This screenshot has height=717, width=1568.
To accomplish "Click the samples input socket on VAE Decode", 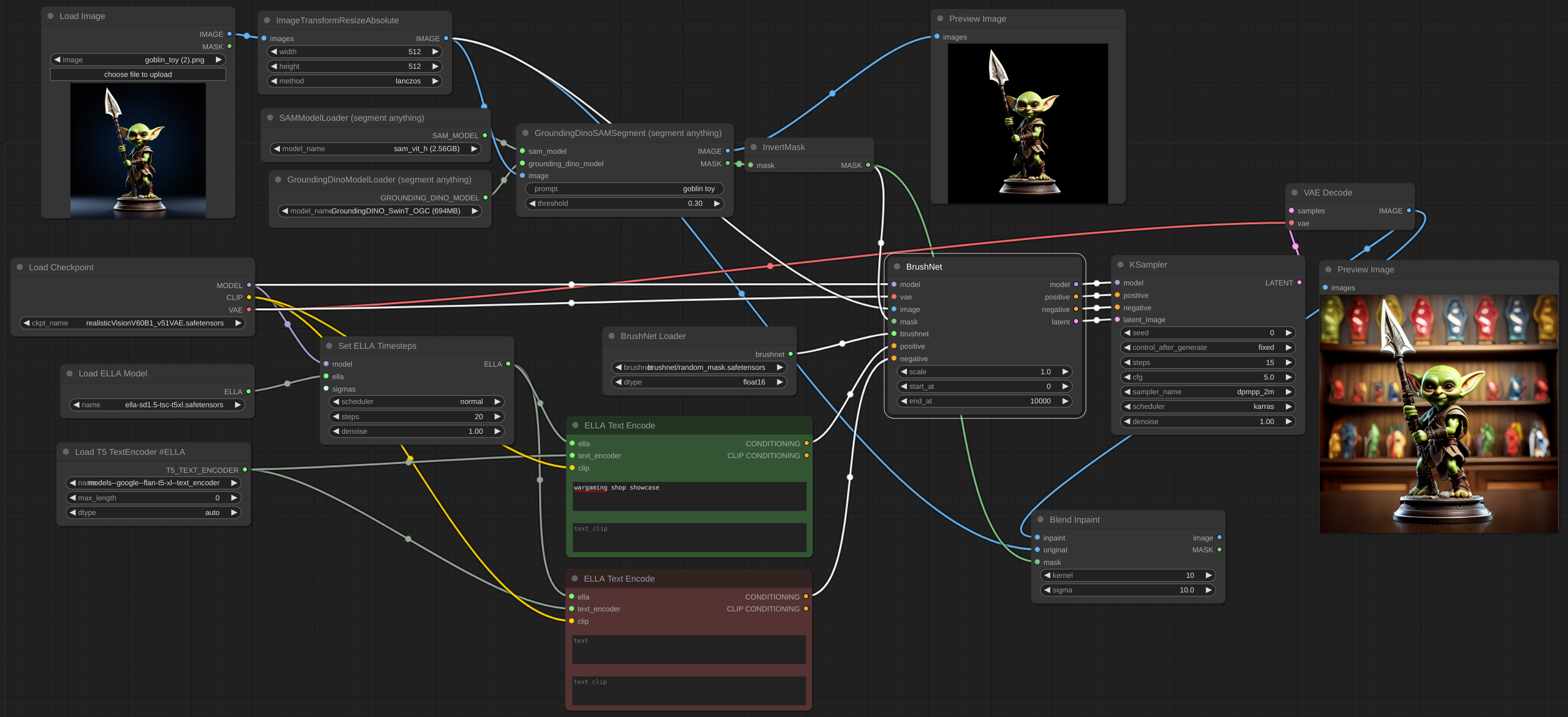I will click(1291, 211).
